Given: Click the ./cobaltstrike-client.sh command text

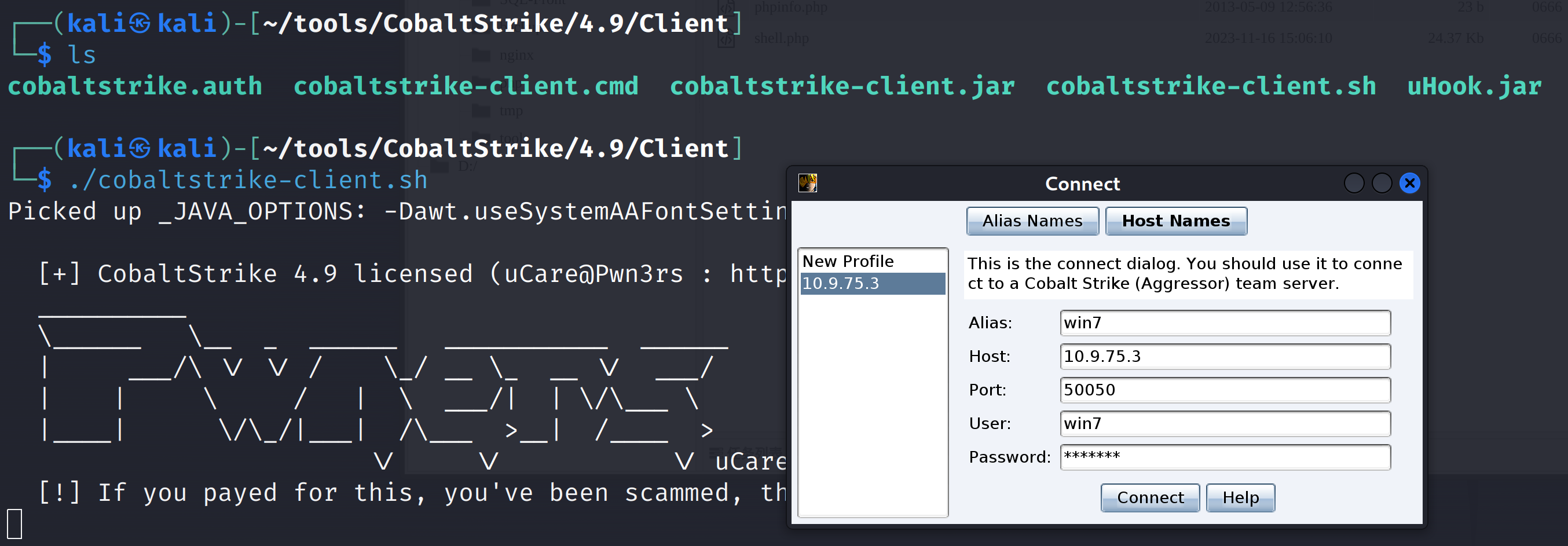Looking at the screenshot, I should [247, 180].
